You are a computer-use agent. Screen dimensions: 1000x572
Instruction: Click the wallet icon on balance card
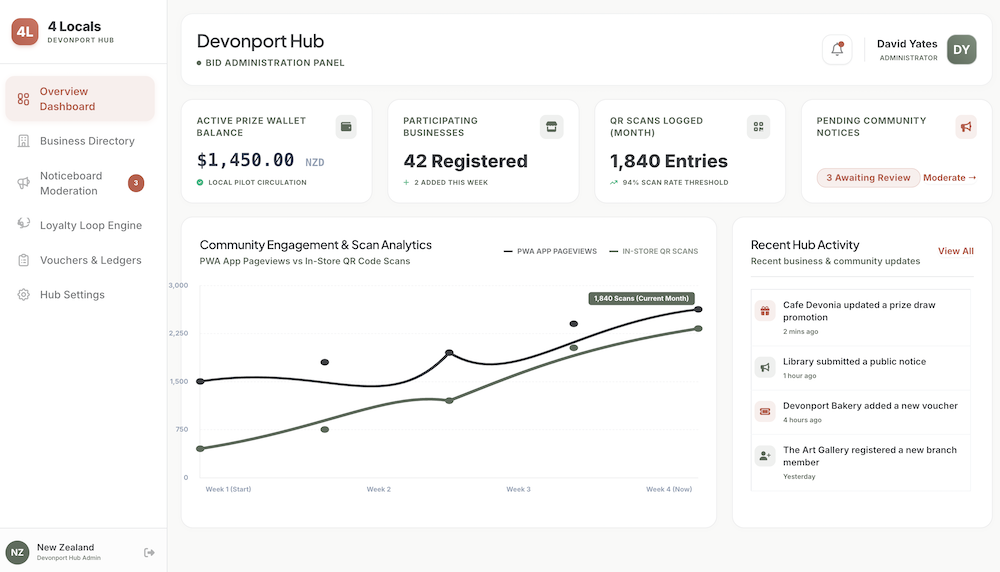346,127
